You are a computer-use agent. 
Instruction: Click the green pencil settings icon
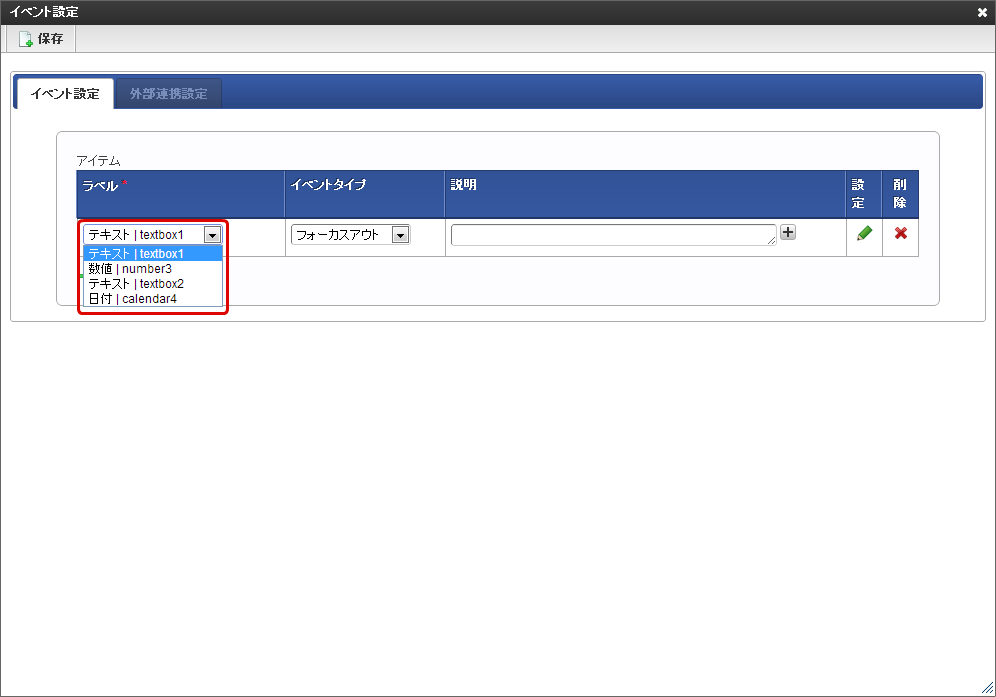(864, 233)
